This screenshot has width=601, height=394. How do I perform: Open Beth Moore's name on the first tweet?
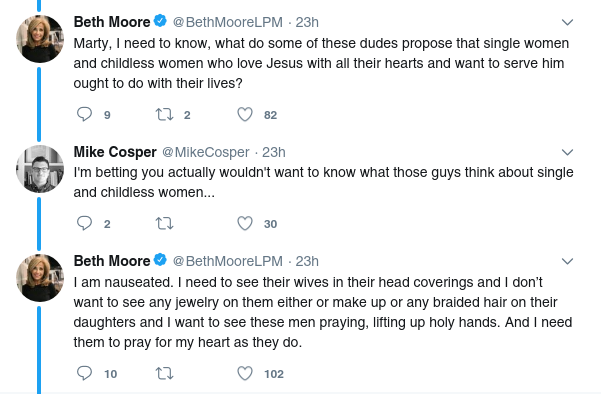pyautogui.click(x=112, y=22)
